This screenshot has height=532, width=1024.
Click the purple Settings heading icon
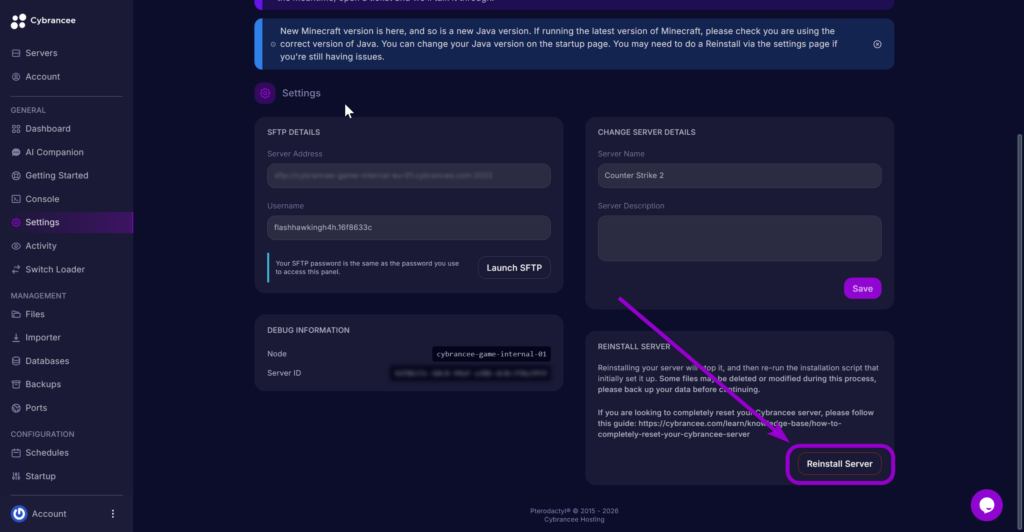point(265,93)
